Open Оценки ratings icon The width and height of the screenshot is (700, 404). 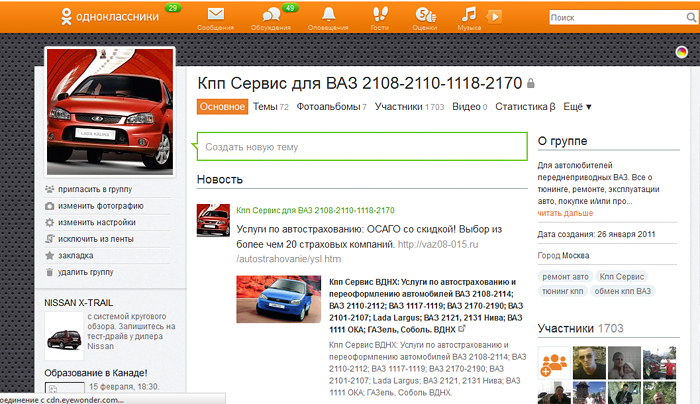coord(425,15)
